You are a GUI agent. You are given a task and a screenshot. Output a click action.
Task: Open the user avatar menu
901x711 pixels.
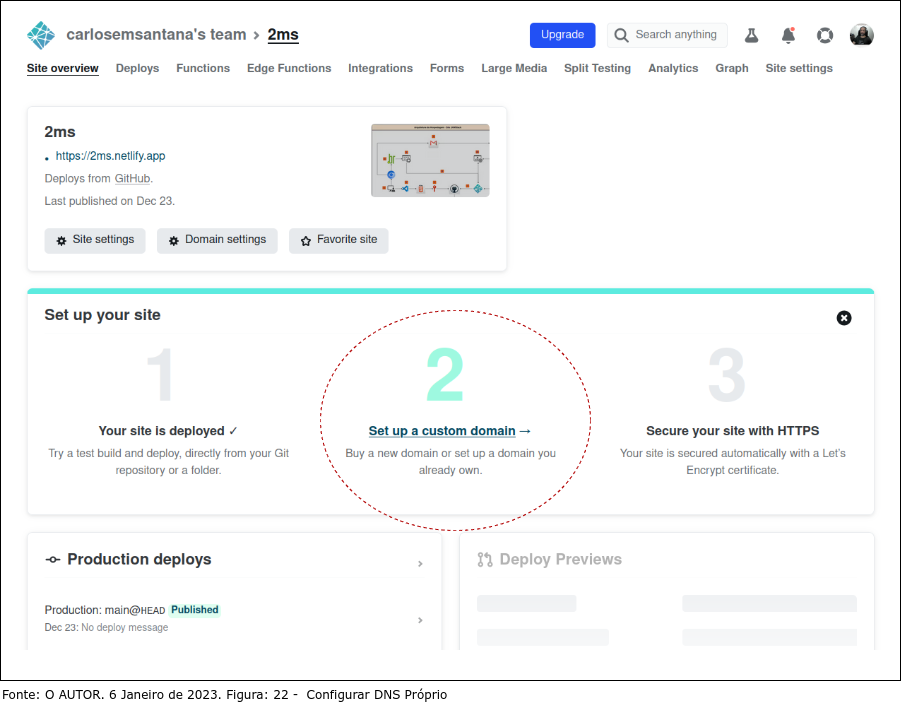click(861, 35)
